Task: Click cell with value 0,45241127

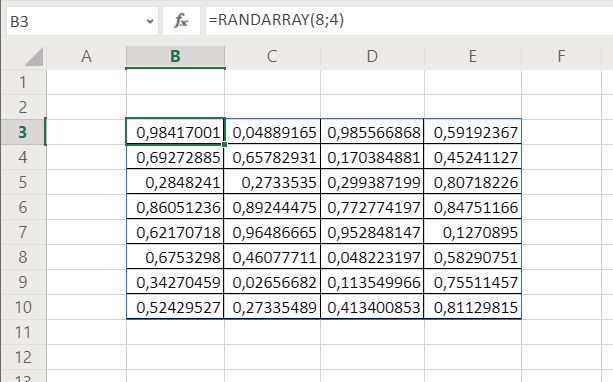Action: pos(473,157)
